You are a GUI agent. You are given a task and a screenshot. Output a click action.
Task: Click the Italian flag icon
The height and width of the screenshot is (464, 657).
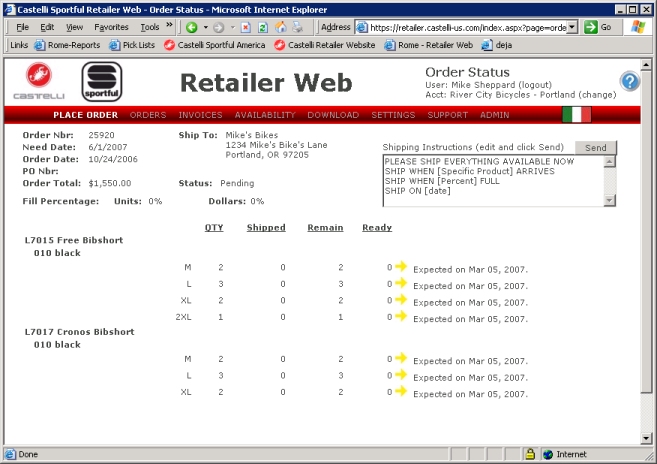(x=577, y=115)
